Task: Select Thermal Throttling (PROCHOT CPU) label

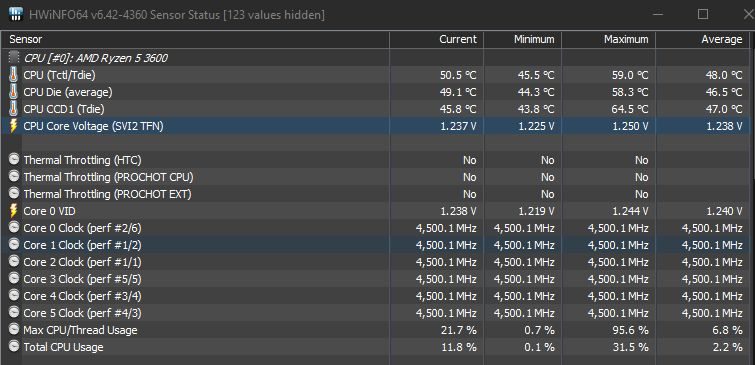Action: (108, 177)
